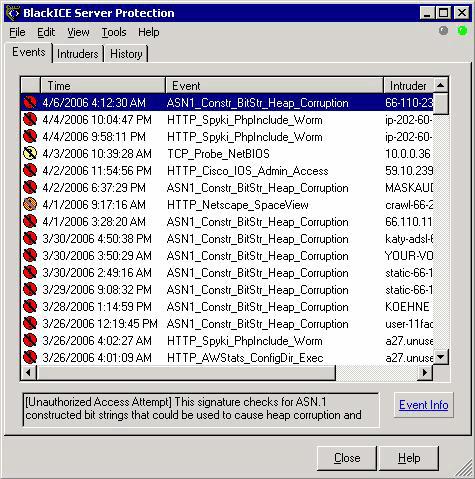The image size is (475, 479).
Task: Click the Help button at bottom
Action: coord(409,458)
